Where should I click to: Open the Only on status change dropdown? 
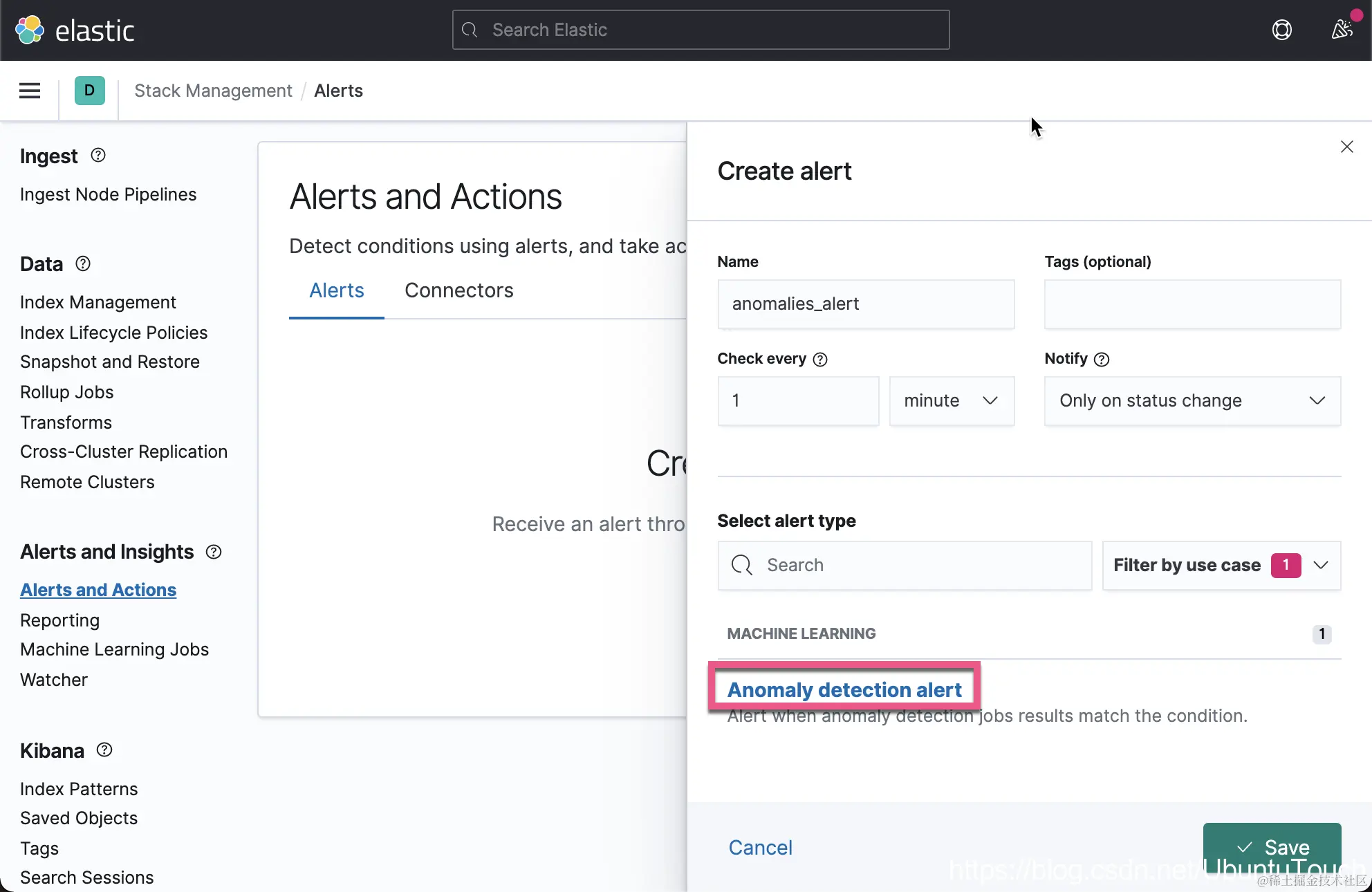point(1192,401)
